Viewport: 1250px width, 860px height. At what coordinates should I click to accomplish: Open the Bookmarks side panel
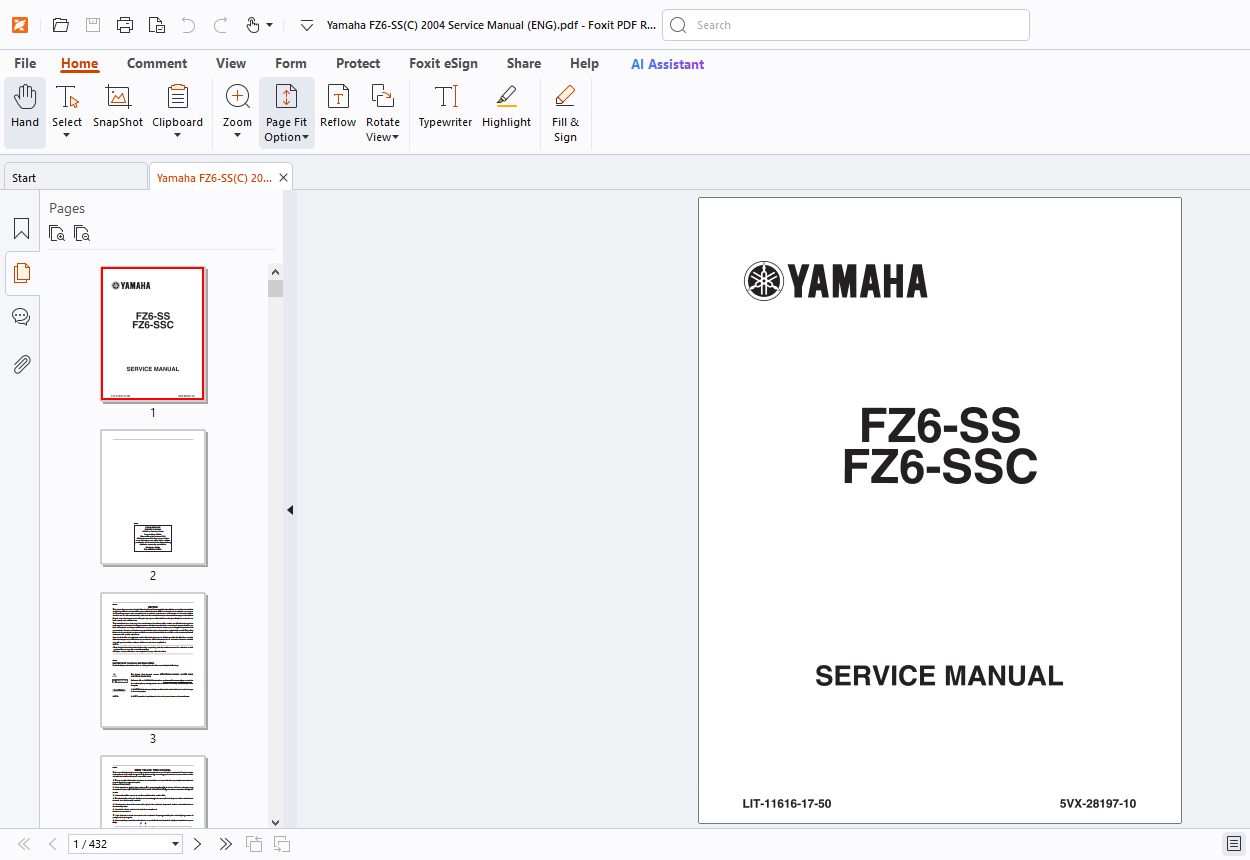click(21, 229)
